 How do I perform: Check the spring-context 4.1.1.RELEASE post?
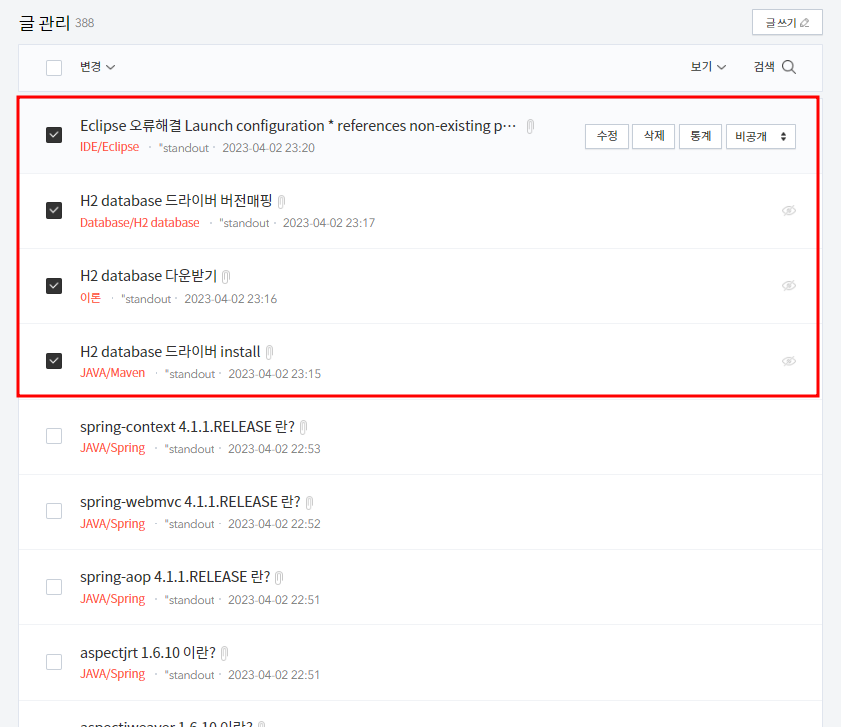54,436
